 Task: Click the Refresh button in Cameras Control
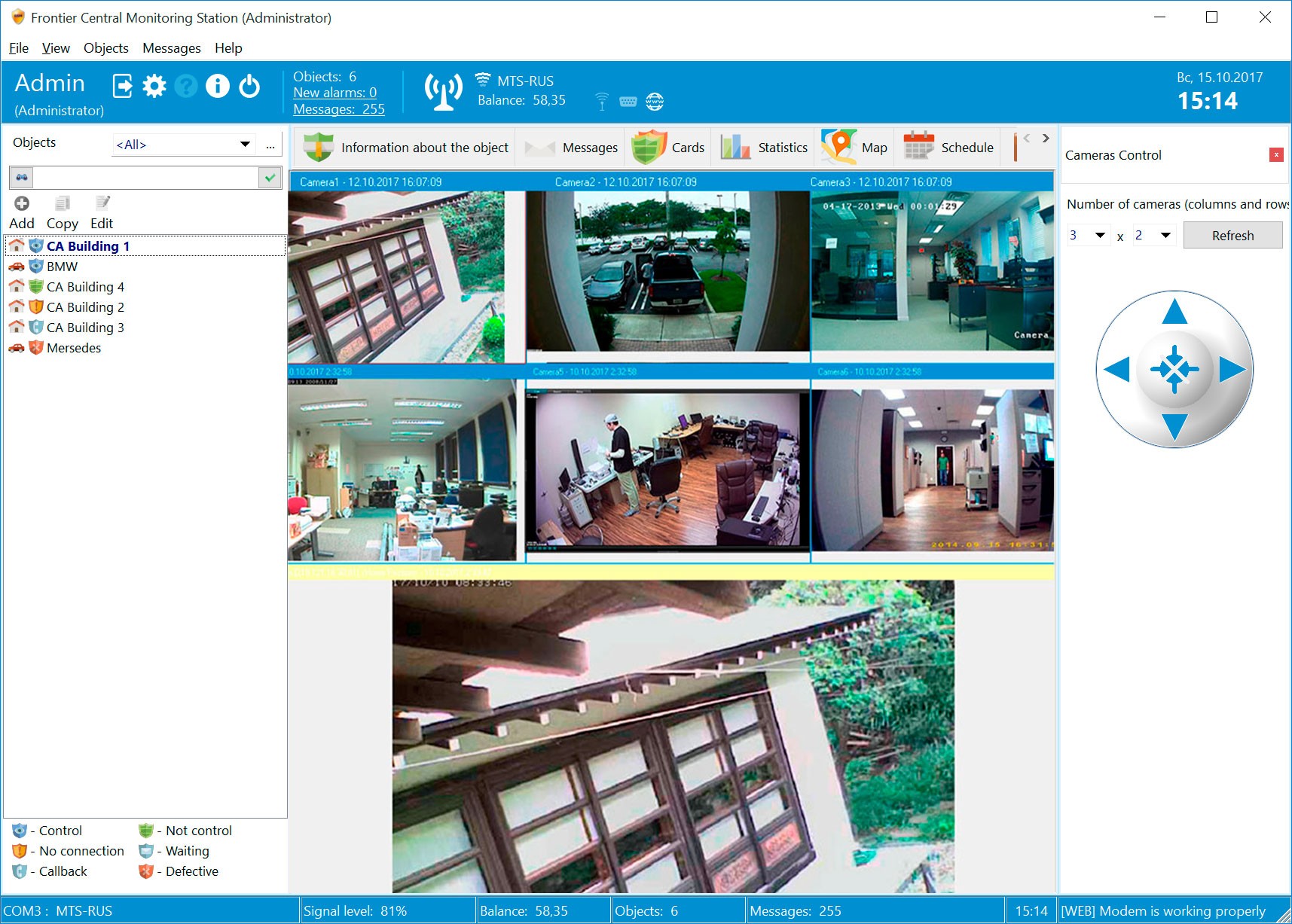1233,234
